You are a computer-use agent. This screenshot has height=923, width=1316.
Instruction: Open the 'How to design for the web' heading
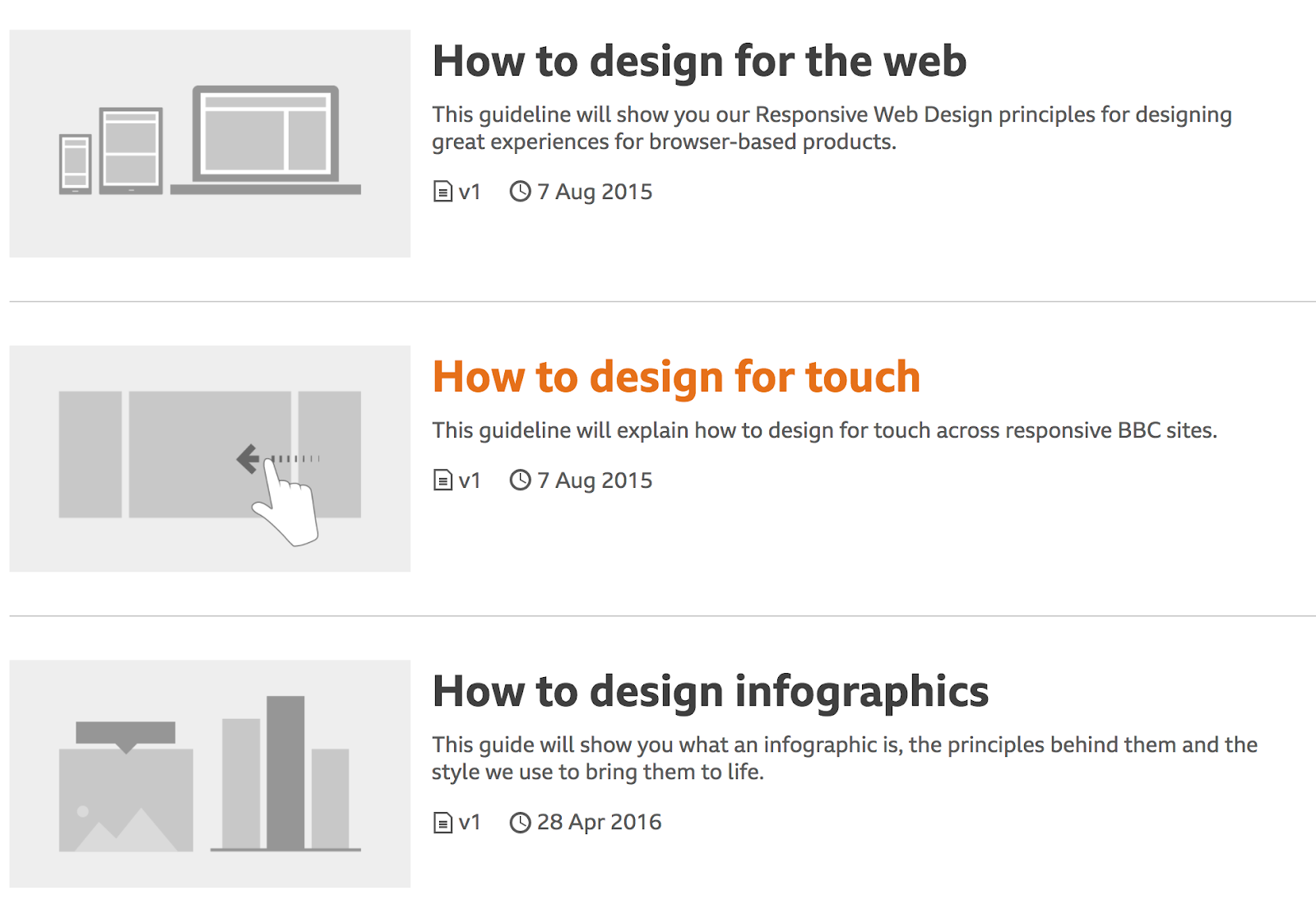[x=699, y=62]
